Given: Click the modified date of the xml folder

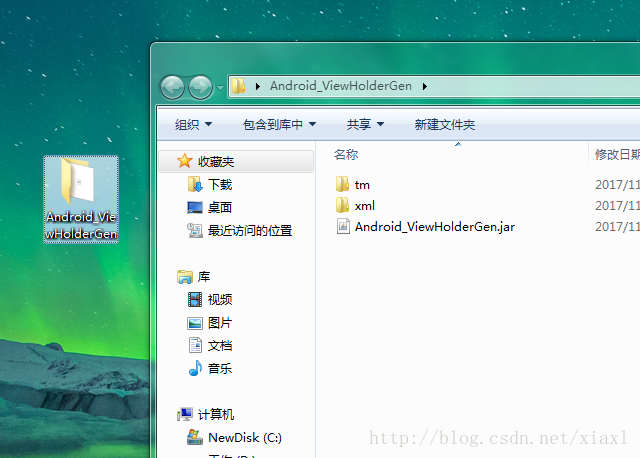Looking at the screenshot, I should coord(617,205).
